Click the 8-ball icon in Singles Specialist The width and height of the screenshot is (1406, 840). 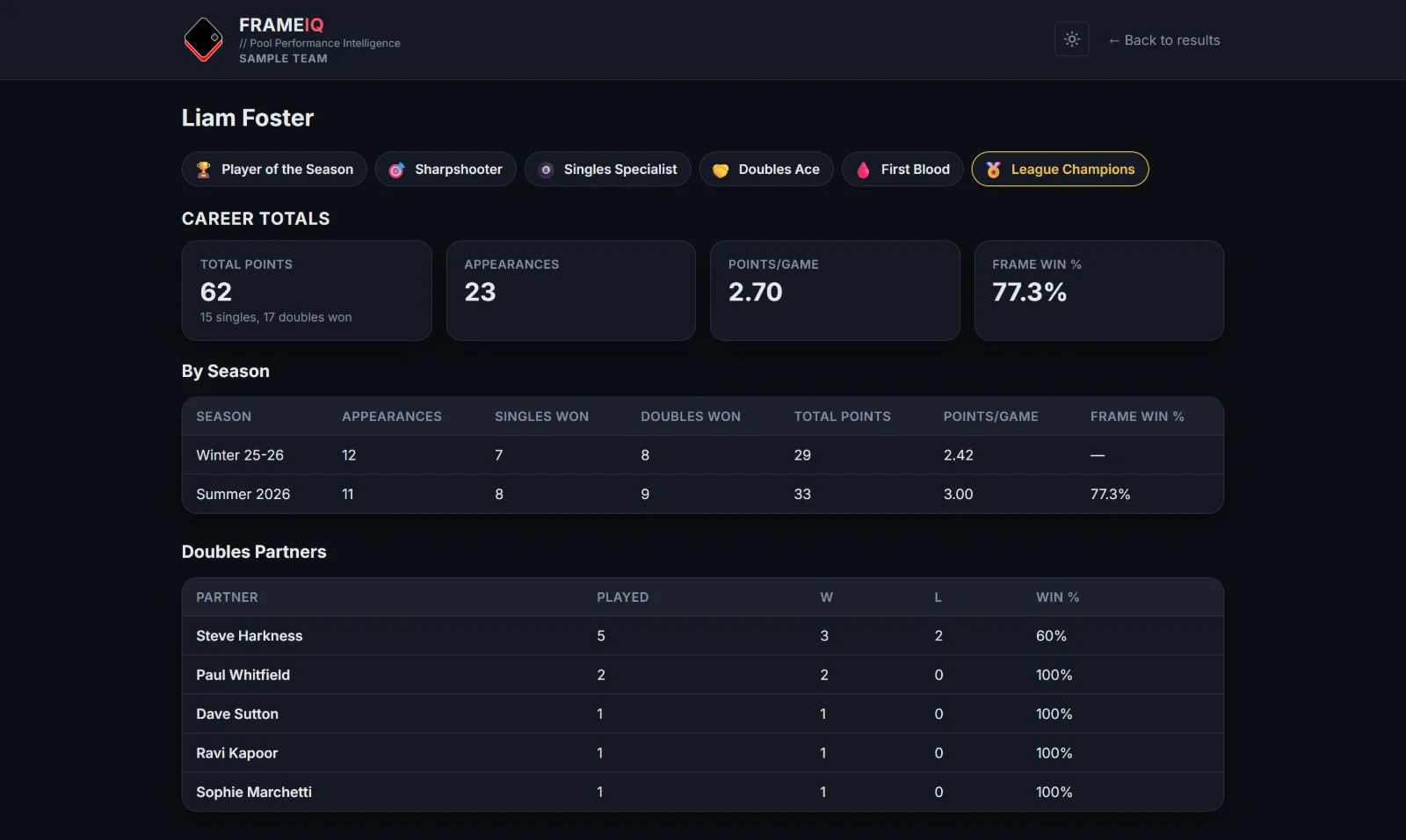click(546, 170)
